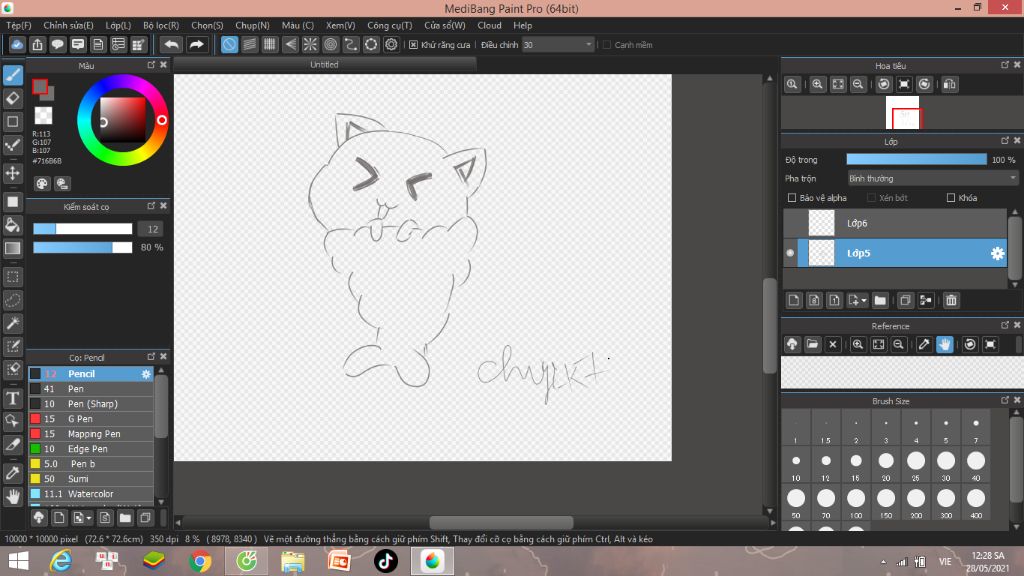Redo the last undone action

pyautogui.click(x=196, y=44)
